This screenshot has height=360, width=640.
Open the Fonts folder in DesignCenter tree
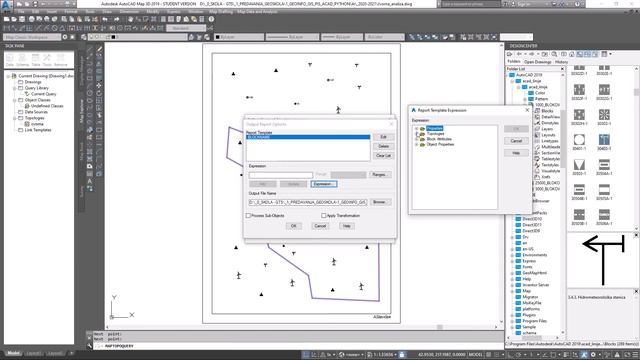click(x=527, y=267)
